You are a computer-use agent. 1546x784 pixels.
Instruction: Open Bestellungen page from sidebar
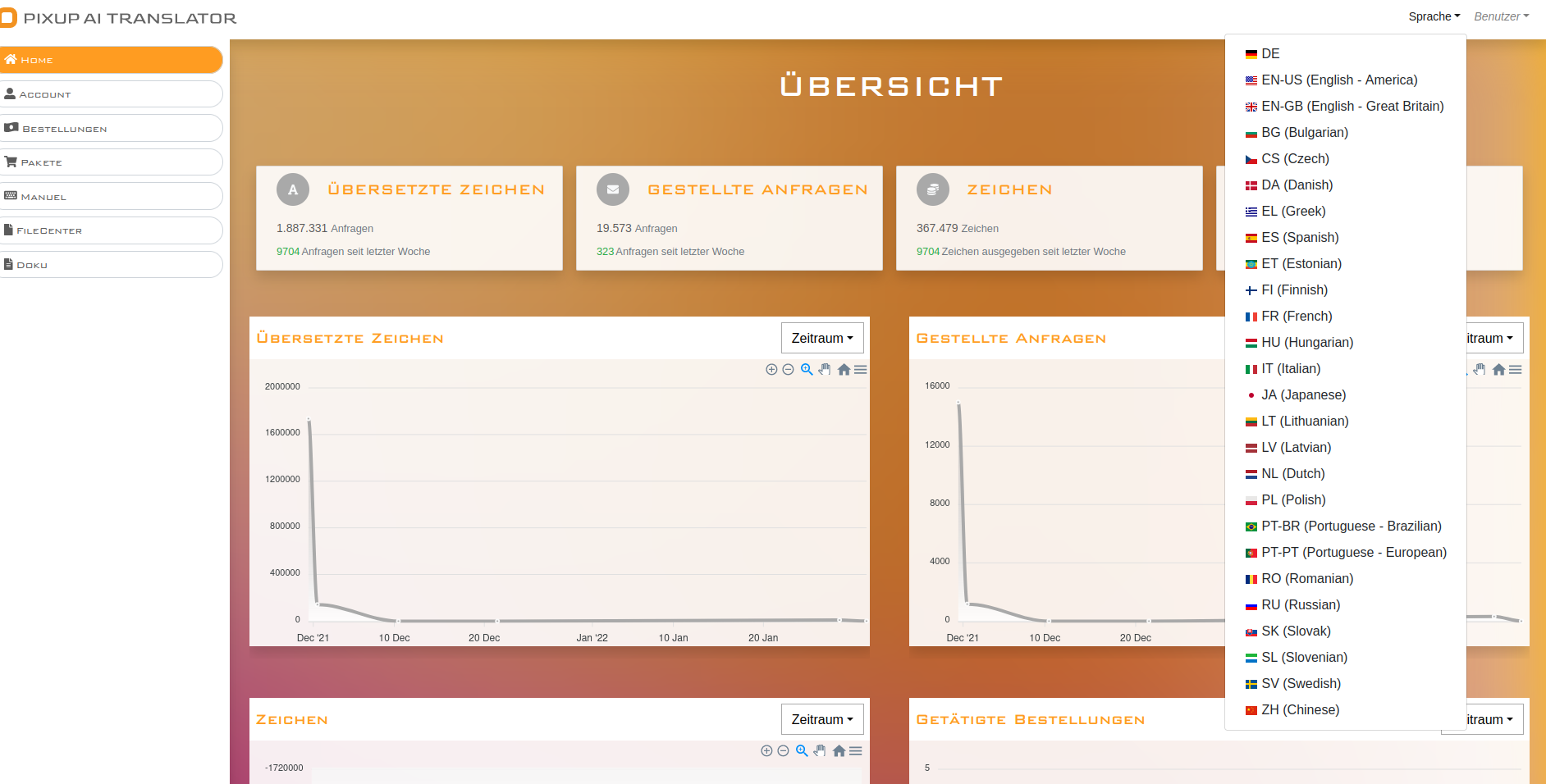click(111, 129)
